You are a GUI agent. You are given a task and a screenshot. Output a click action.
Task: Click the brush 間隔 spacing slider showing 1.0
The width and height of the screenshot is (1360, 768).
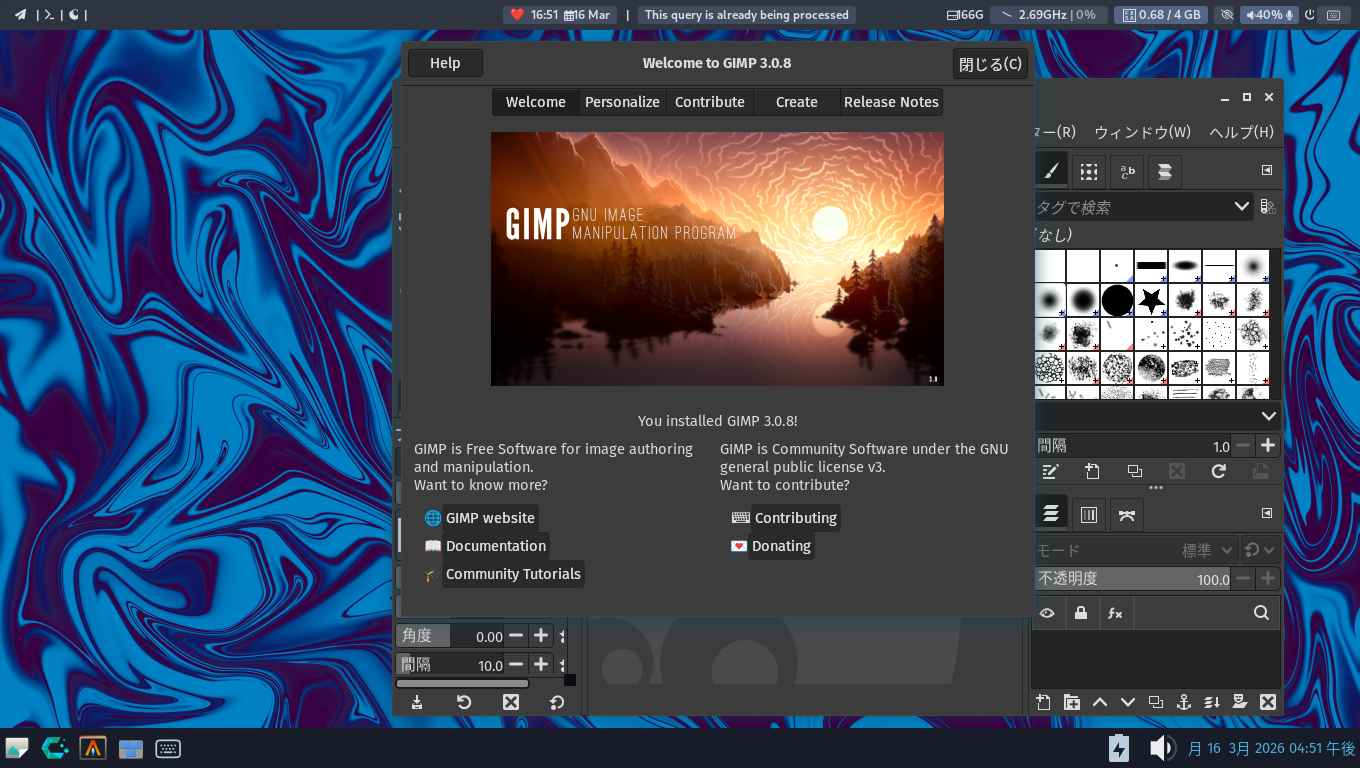(x=1133, y=446)
